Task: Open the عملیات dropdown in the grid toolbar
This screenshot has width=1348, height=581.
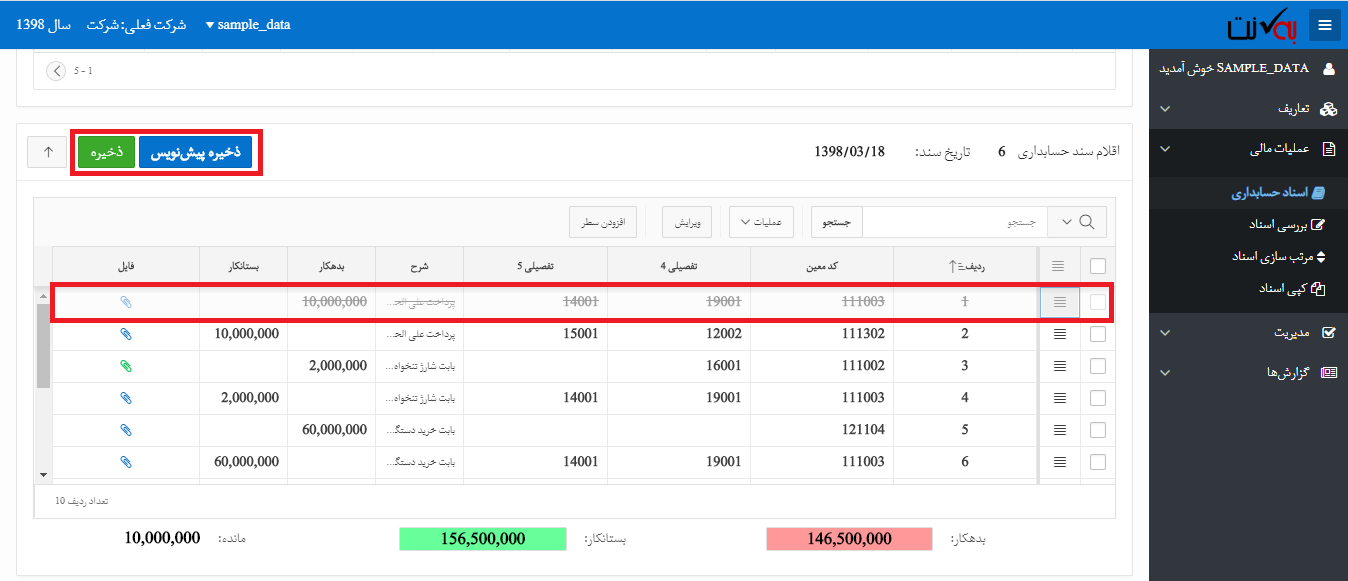Action: click(761, 222)
